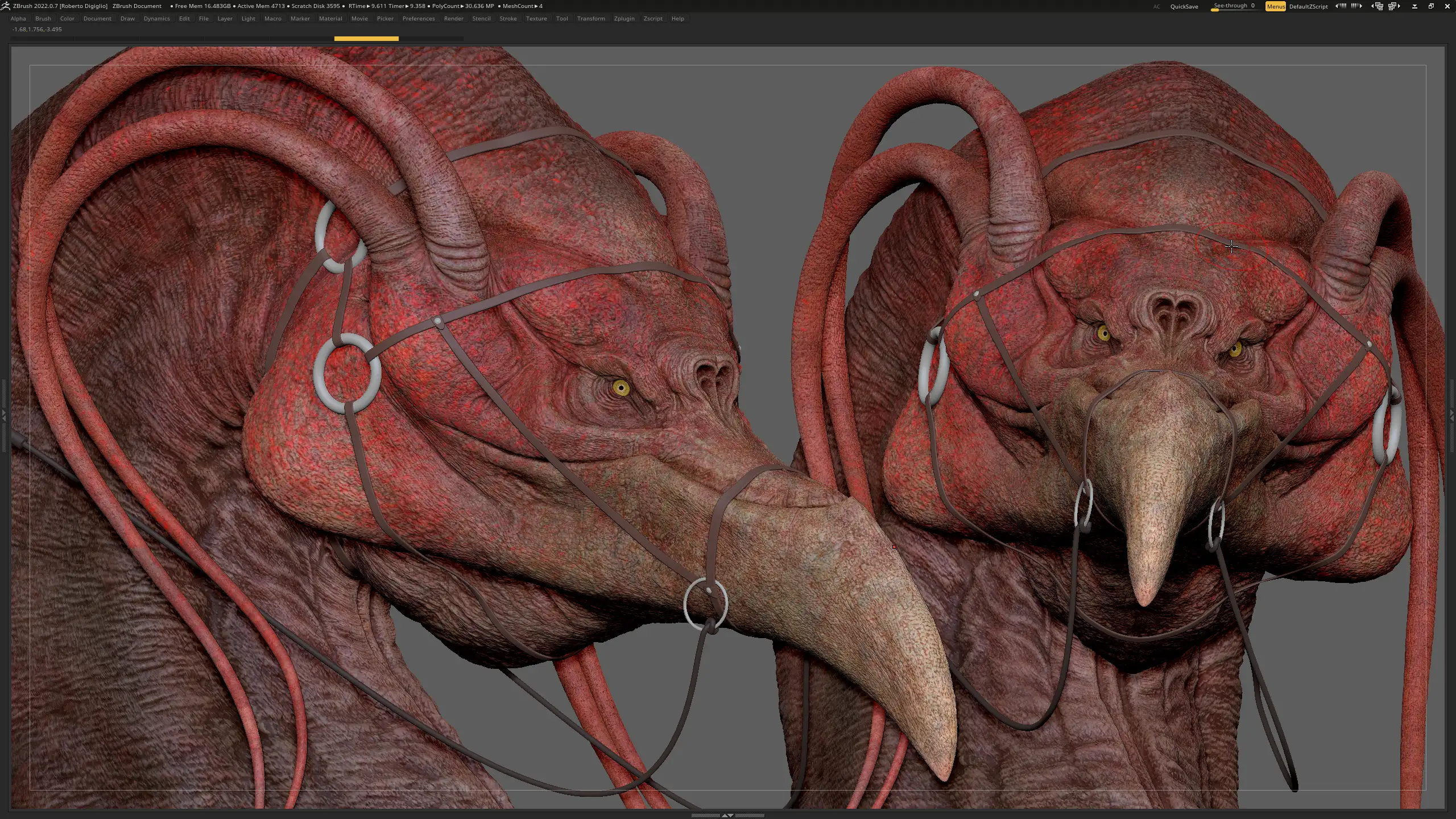Viewport: 1456px width, 819px height.
Task: Expand the bottom tray divider arrows
Action: tap(727, 815)
